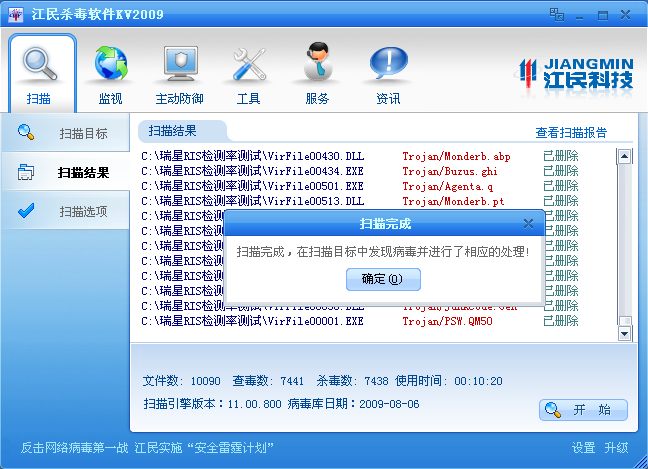This screenshot has width=648, height=469.
Task: Click the scroll down arrow in results list
Action: pyautogui.click(x=624, y=333)
